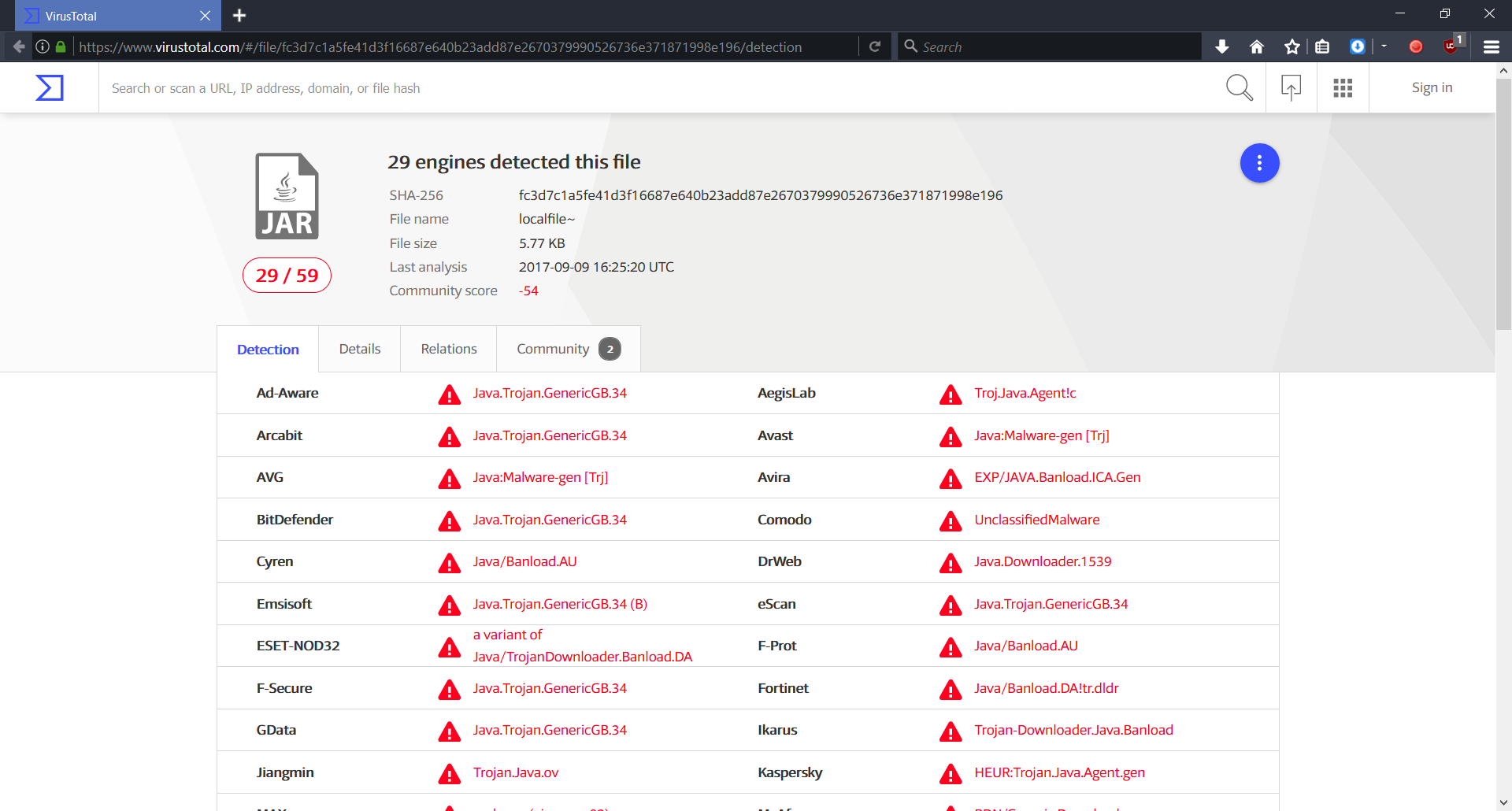The image size is (1512, 811).
Task: Bookmark this page with the star icon
Action: tap(1291, 46)
